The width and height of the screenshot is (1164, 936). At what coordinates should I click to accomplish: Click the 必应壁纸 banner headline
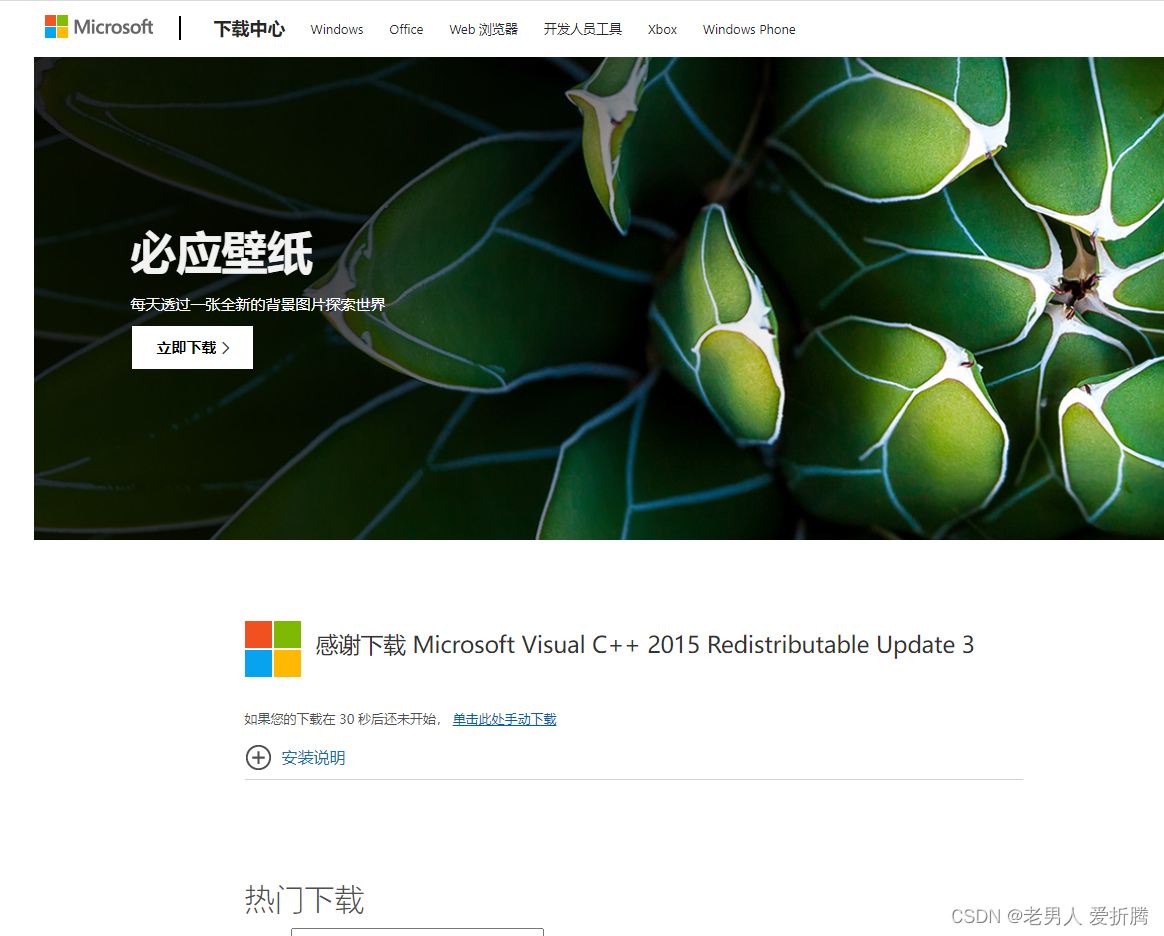[x=221, y=253]
